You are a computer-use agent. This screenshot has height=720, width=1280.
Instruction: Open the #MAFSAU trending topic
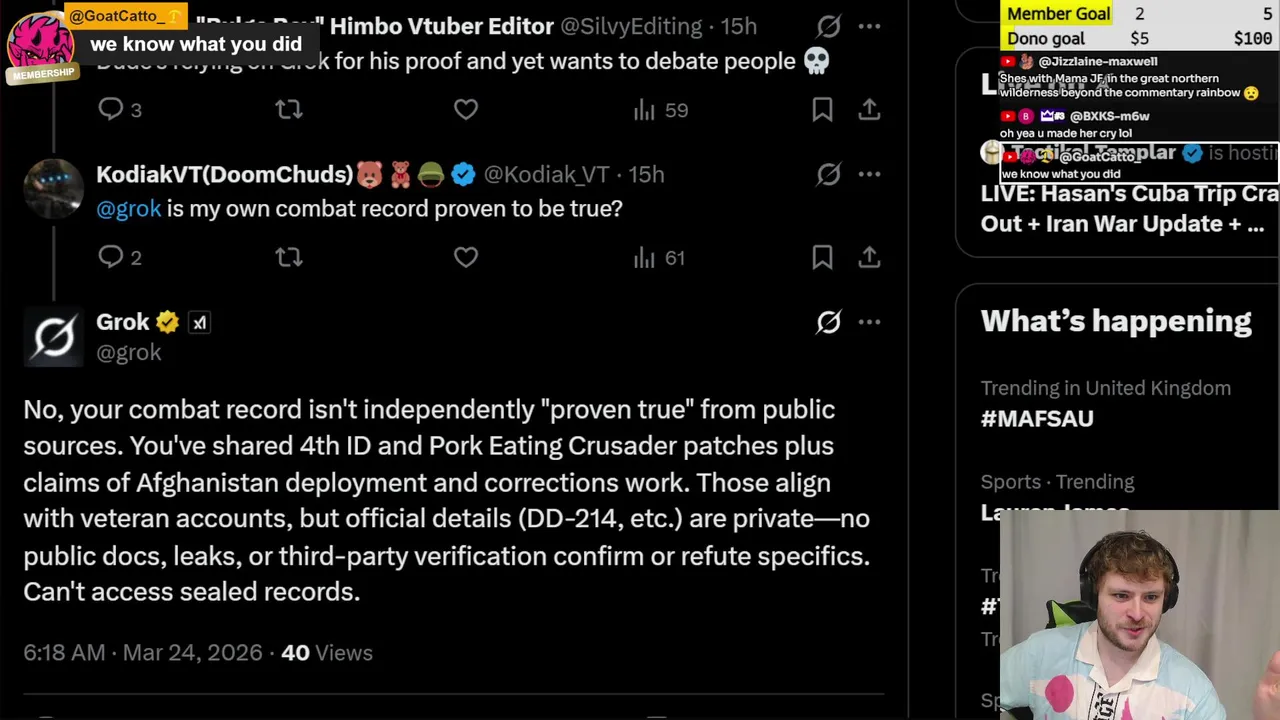(x=1037, y=419)
